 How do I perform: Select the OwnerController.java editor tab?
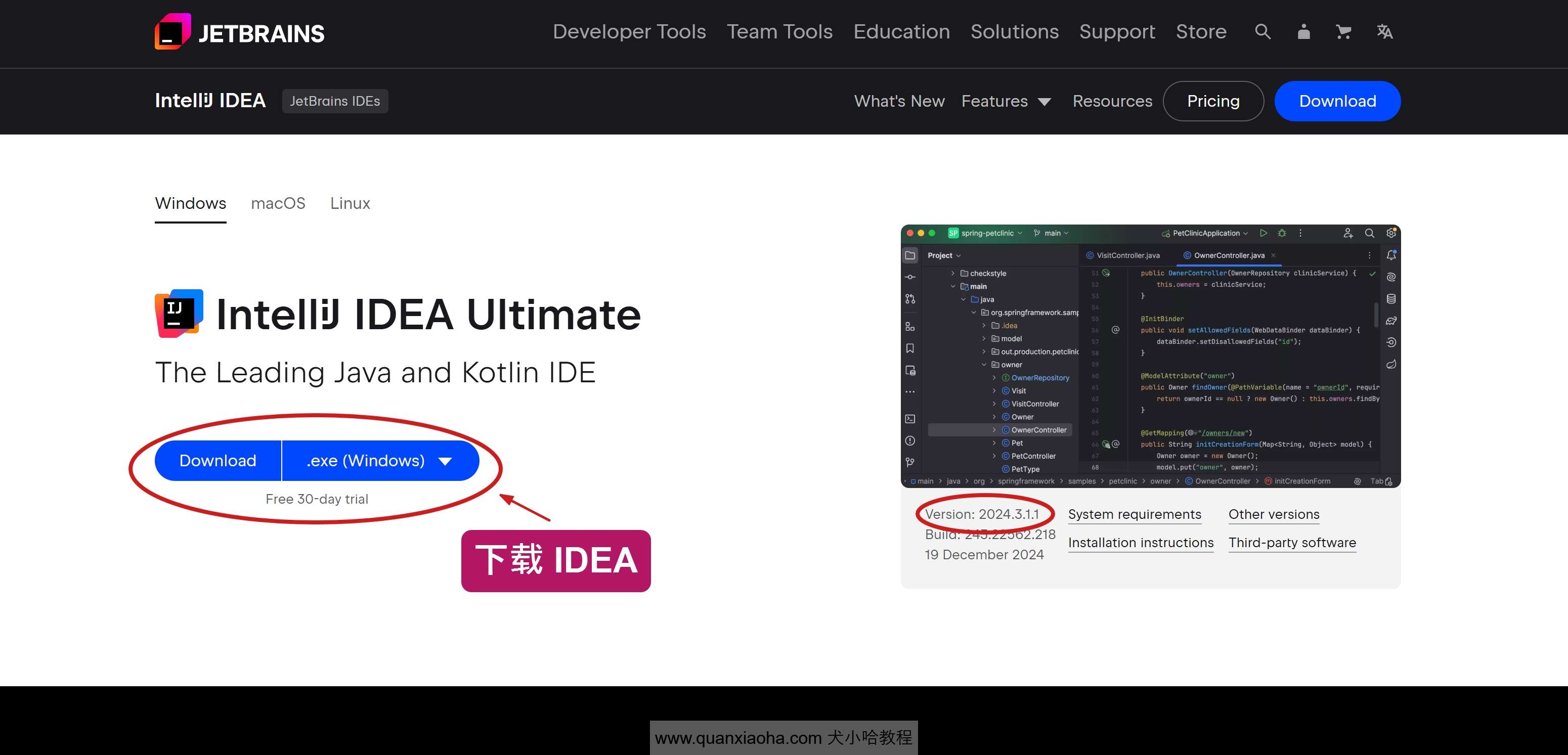click(1229, 255)
